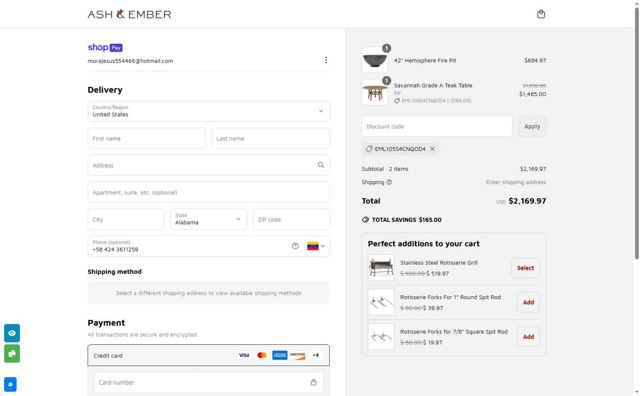Screen dimensions: 640x396
Task: Click the American Express icon
Action: [280, 355]
